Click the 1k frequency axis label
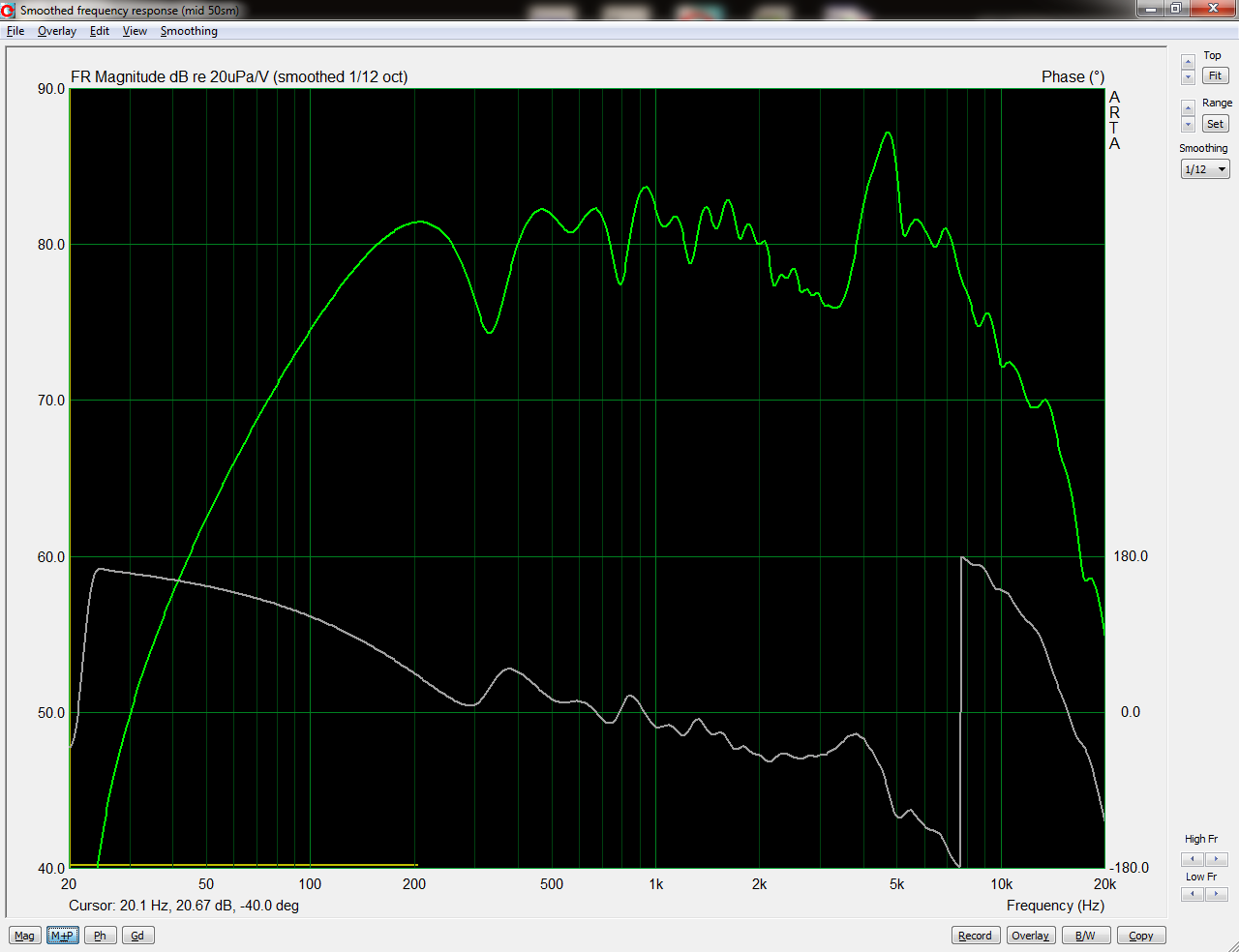This screenshot has height=952, width=1239. pos(655,884)
